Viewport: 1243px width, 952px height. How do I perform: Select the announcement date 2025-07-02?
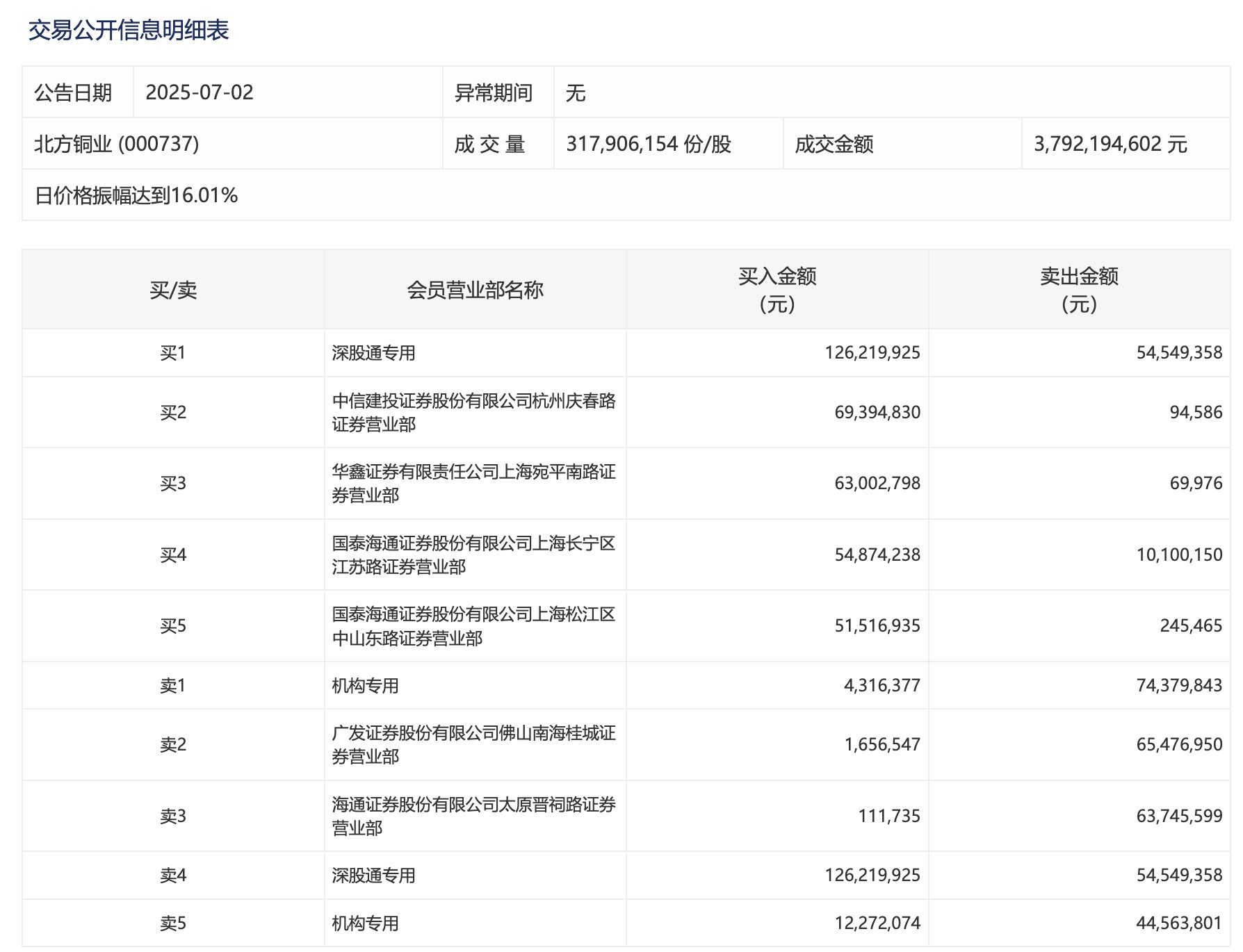pyautogui.click(x=200, y=92)
